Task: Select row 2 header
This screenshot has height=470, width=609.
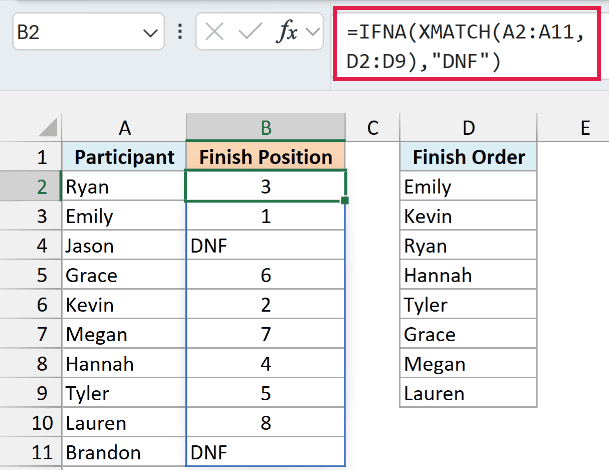Action: tap(31, 186)
